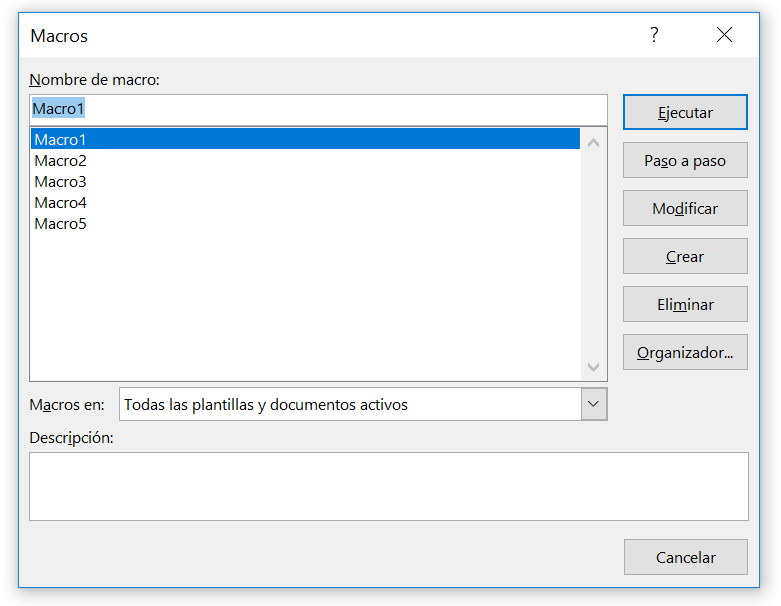Screen dimensions: 781x606
Task: Select Macro2 in the macro list
Action: [x=305, y=161]
